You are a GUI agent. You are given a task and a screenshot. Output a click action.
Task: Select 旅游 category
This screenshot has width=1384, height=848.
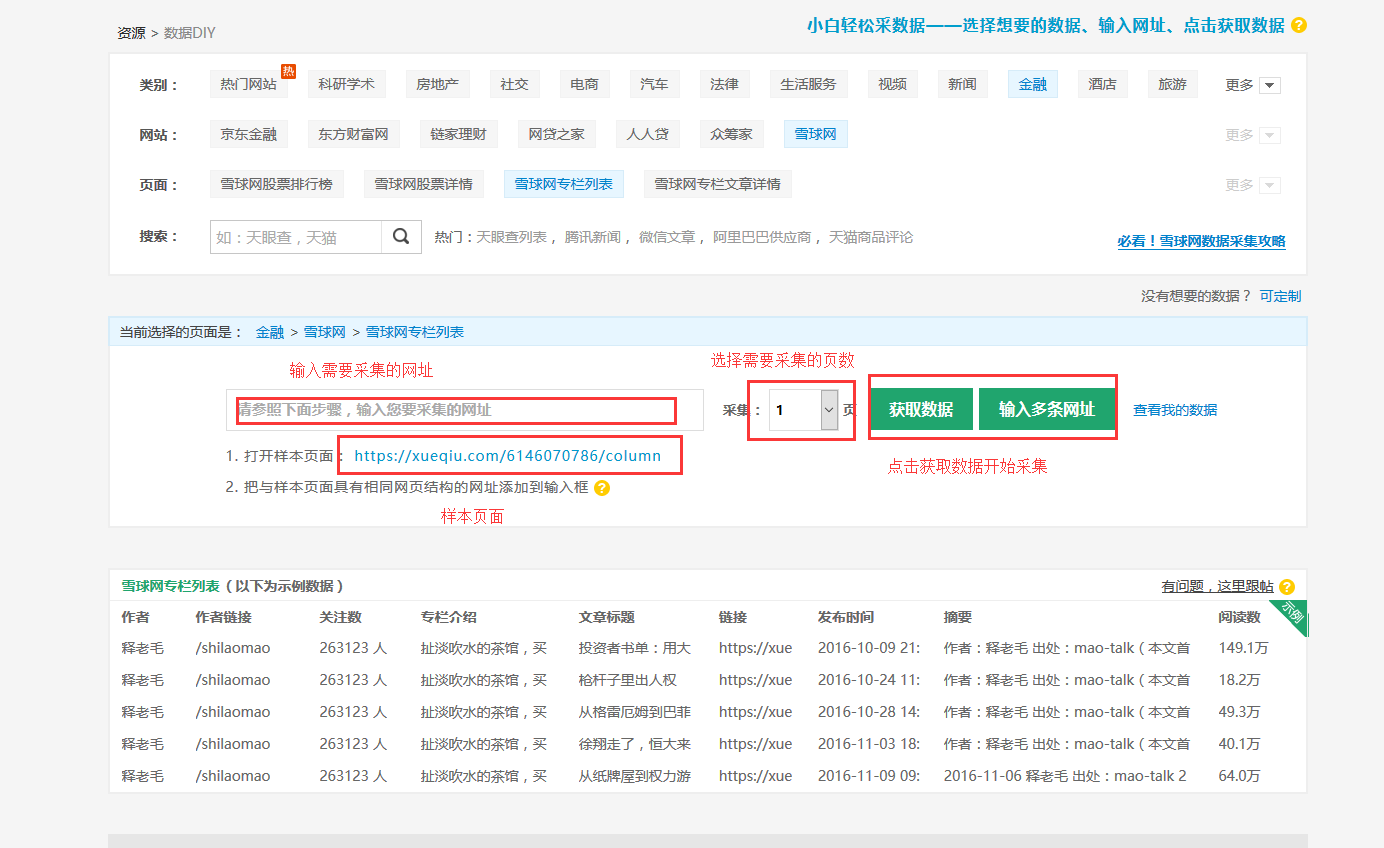1173,84
